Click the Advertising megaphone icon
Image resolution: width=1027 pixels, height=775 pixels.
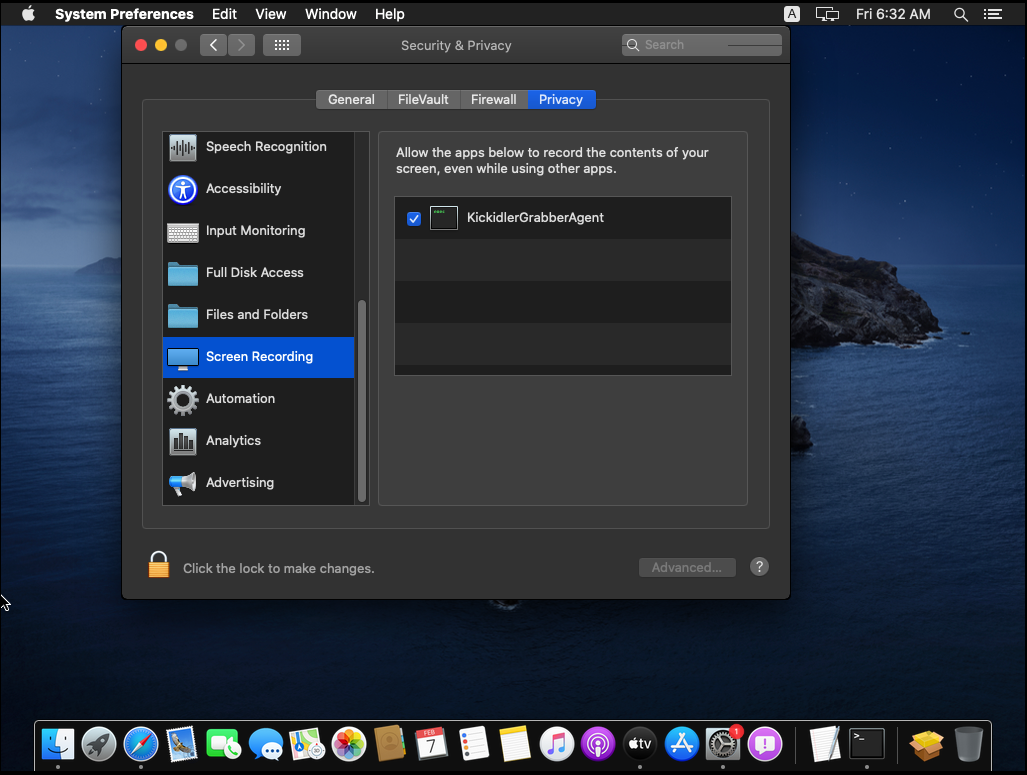[183, 483]
